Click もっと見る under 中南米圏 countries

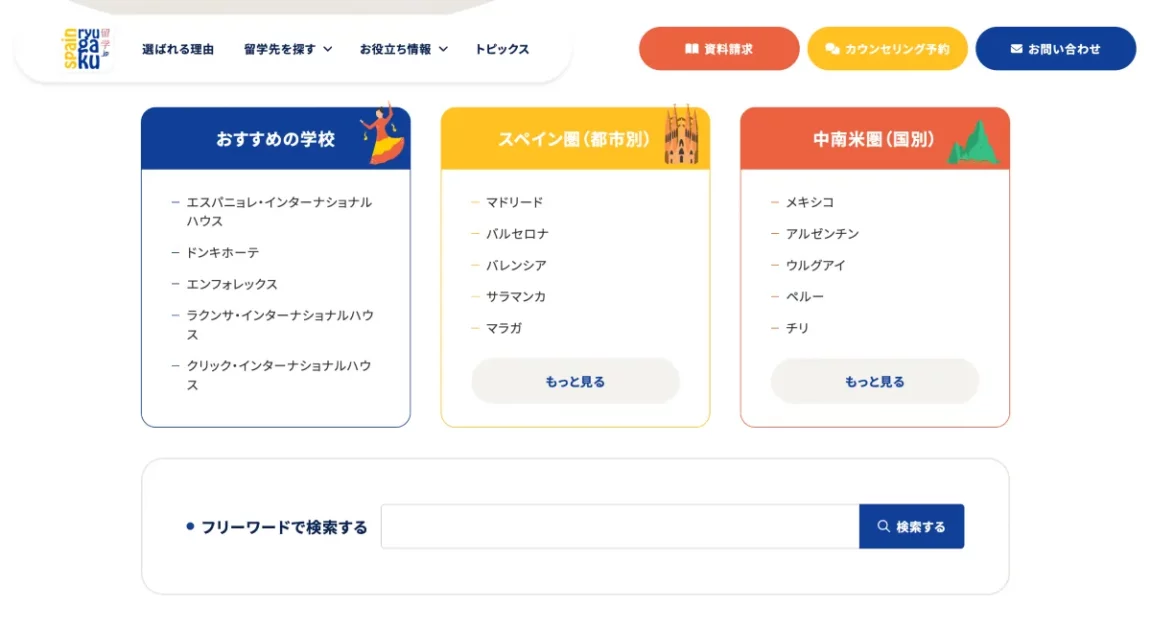(x=875, y=381)
